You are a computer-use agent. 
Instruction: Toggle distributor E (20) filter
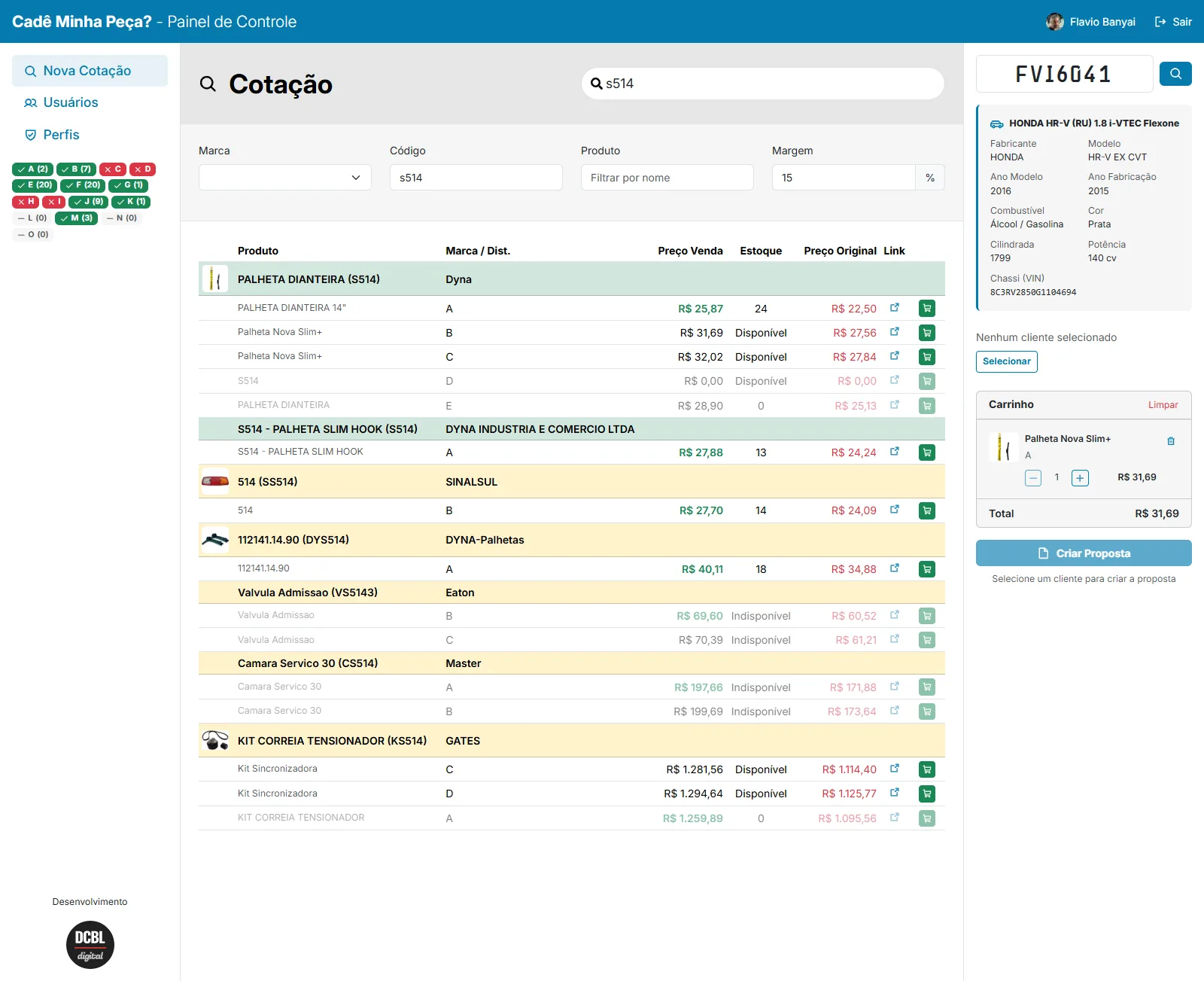click(x=35, y=185)
